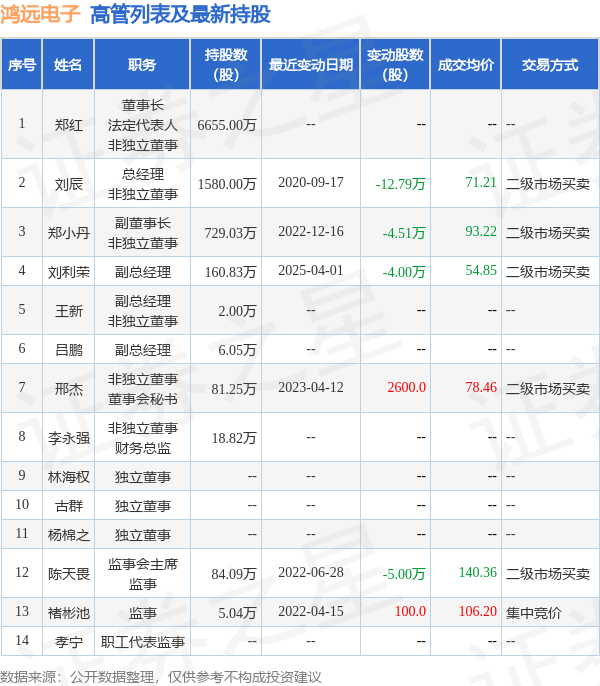
Task: Click the position 监事会主席
Action: [143, 564]
